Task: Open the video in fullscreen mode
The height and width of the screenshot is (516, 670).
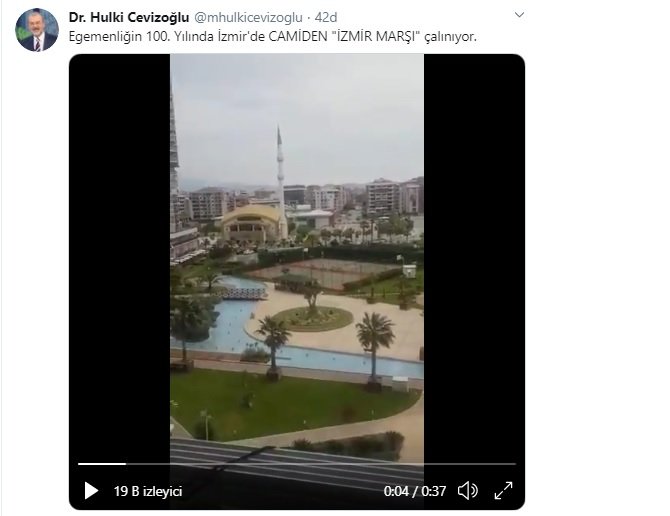Action: (503, 491)
